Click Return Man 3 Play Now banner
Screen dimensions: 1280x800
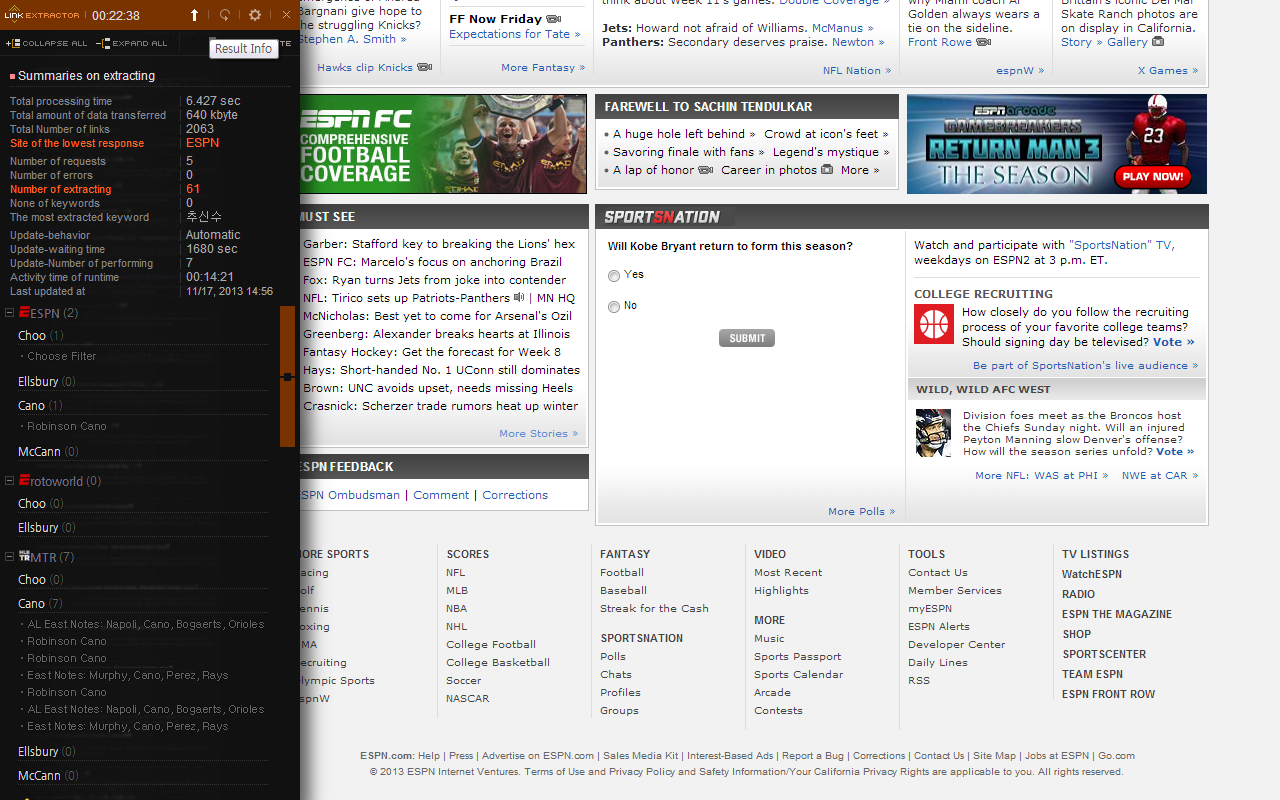pos(1057,144)
